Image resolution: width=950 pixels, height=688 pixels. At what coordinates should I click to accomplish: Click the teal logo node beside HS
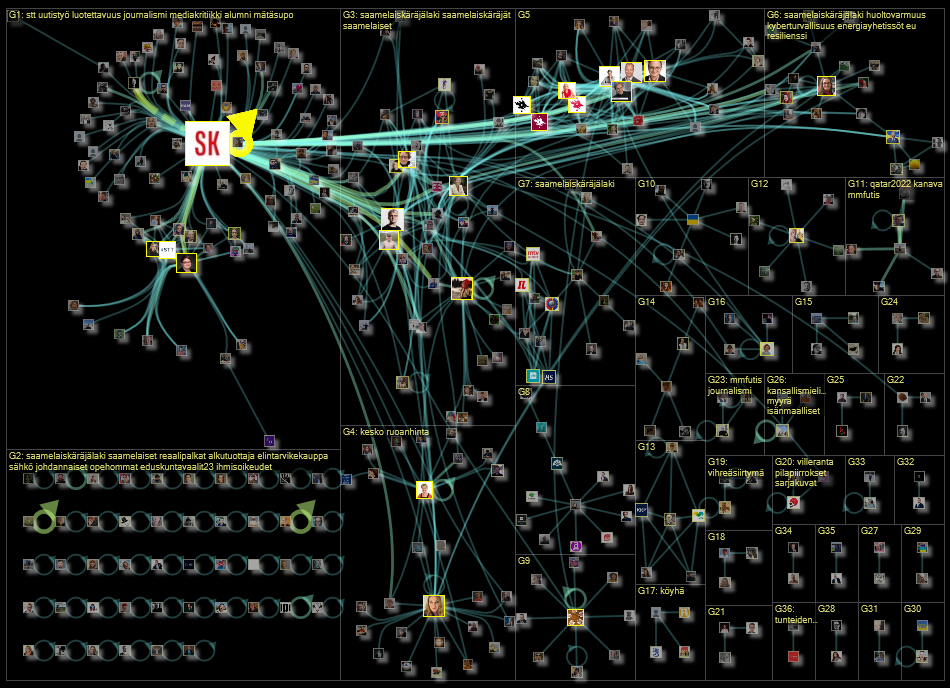click(x=533, y=376)
